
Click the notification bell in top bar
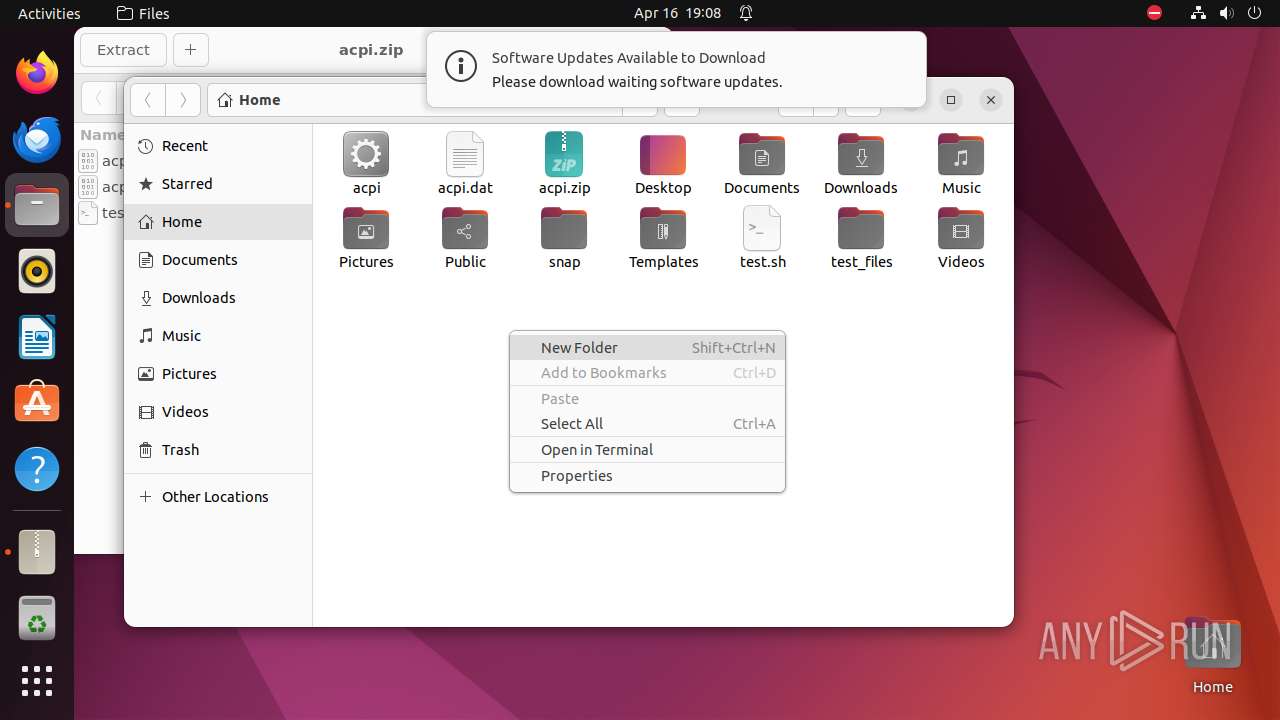point(746,13)
